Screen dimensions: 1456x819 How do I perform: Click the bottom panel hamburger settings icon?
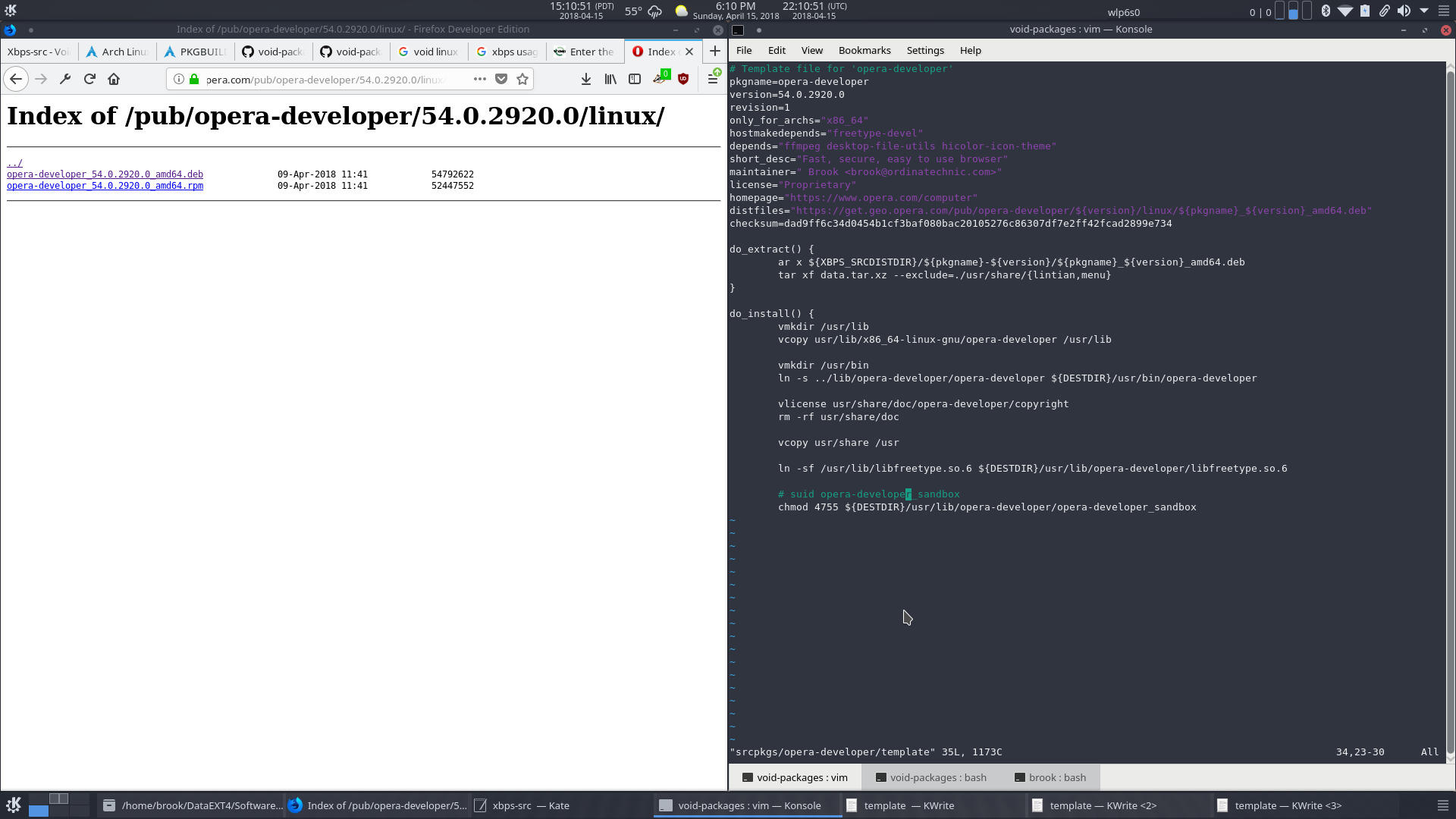coord(1442,805)
